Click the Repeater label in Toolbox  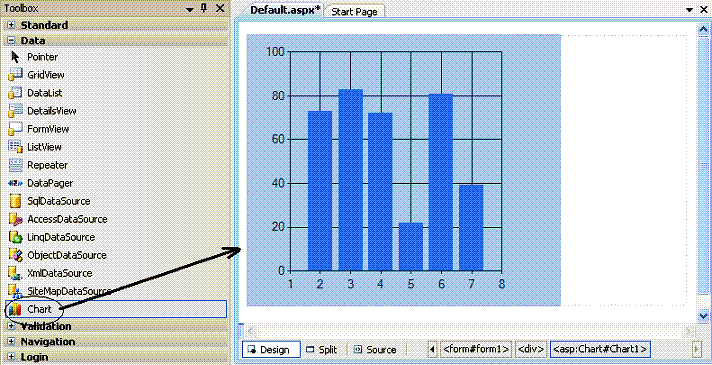pyautogui.click(x=47, y=165)
